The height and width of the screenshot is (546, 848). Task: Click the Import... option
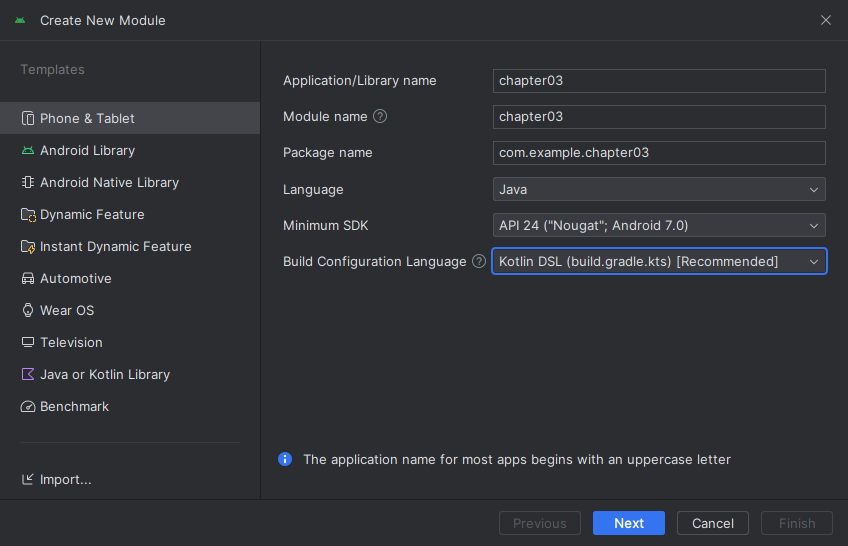coord(56,480)
